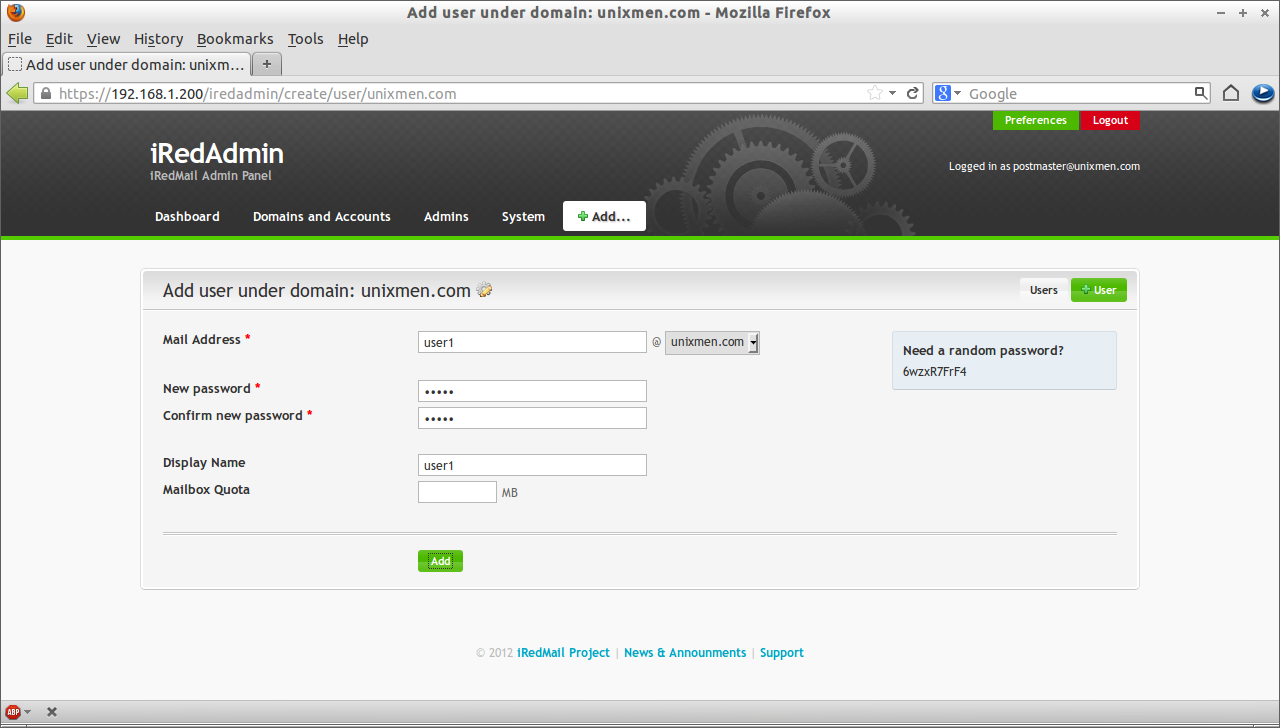
Task: Click the green + User button
Action: click(1099, 290)
